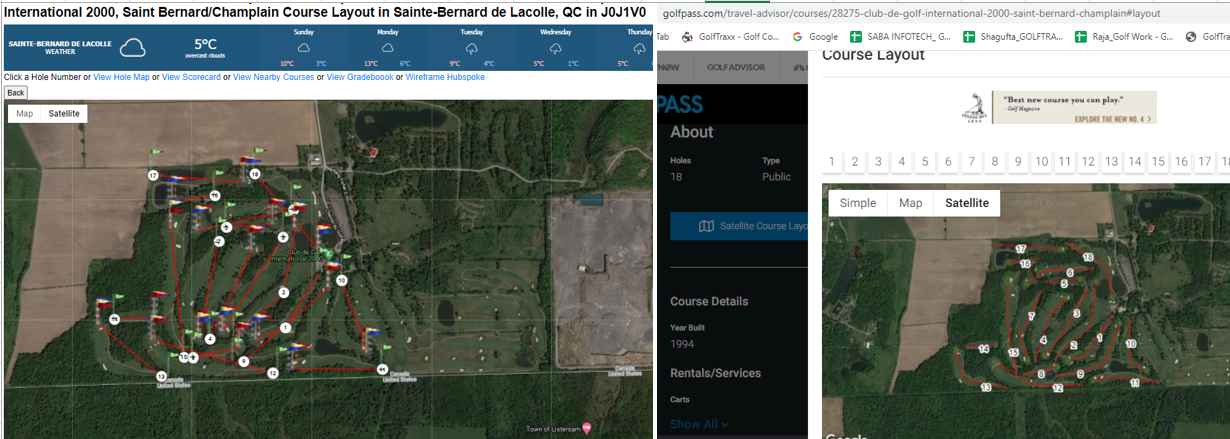Select hole 9 tab in Course Layout
Image resolution: width=1230 pixels, height=439 pixels.
coord(1018,161)
